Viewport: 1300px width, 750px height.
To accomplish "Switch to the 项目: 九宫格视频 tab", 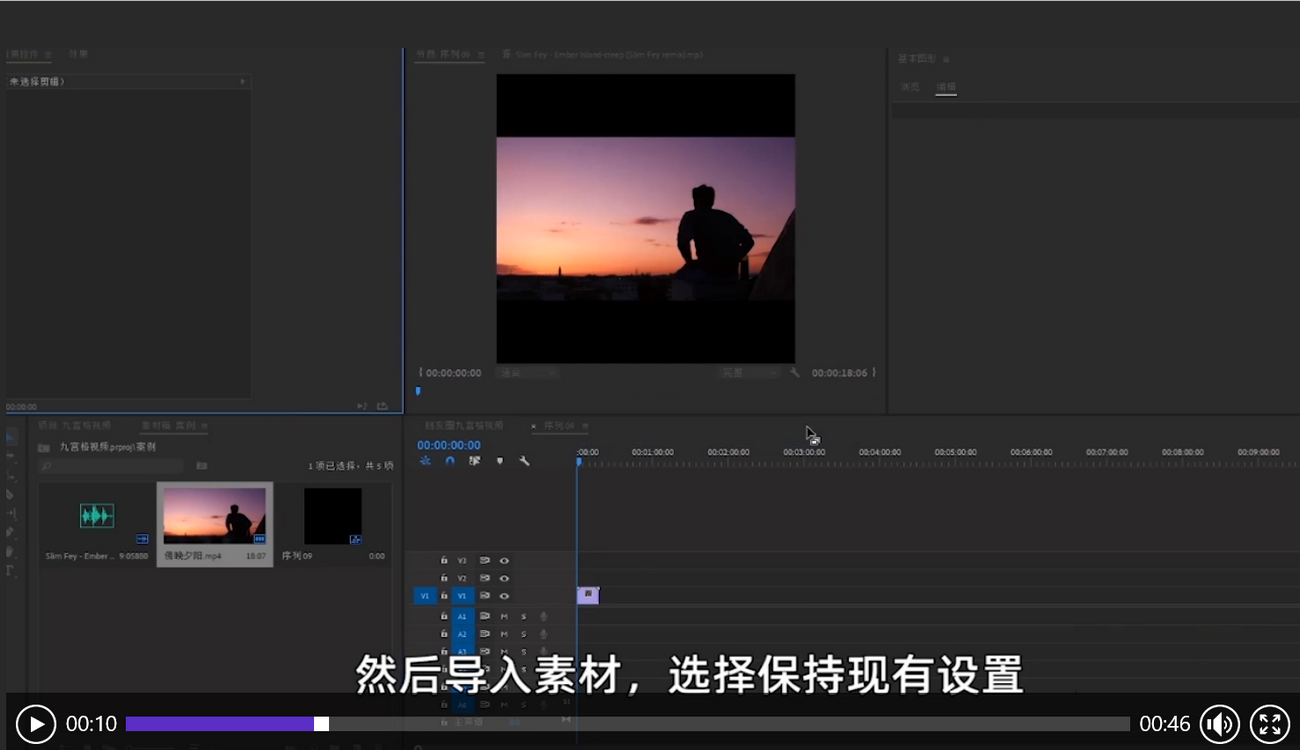I will (75, 426).
